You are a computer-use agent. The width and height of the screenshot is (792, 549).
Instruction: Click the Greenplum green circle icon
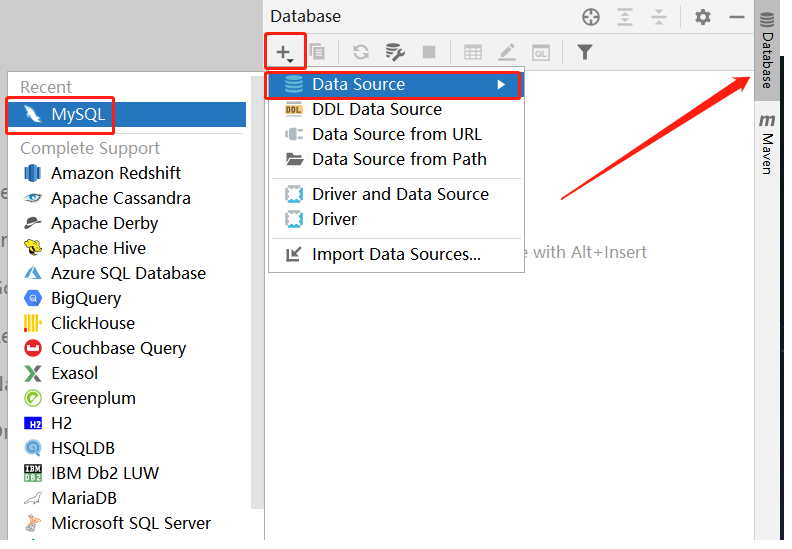pyautogui.click(x=33, y=398)
